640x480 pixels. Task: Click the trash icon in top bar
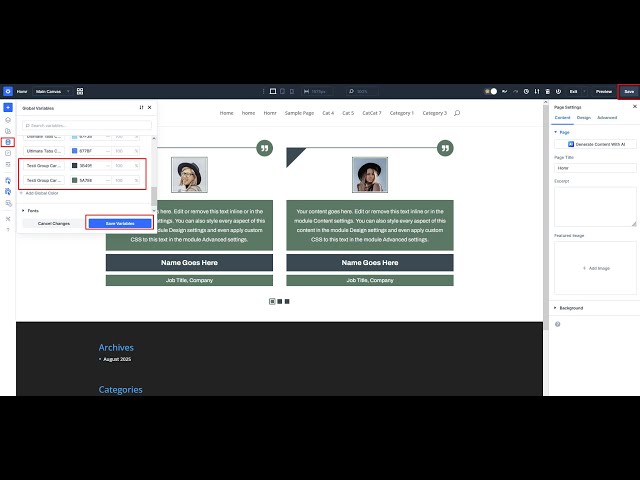(x=548, y=91)
